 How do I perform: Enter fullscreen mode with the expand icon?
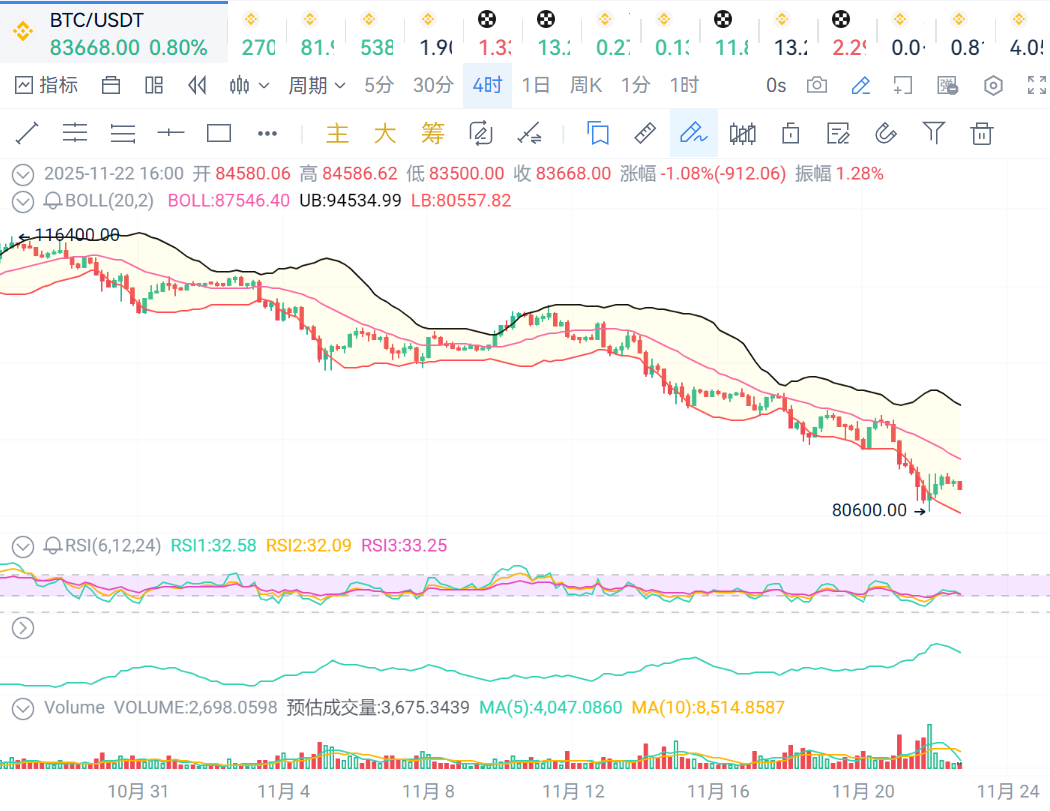[x=1037, y=85]
